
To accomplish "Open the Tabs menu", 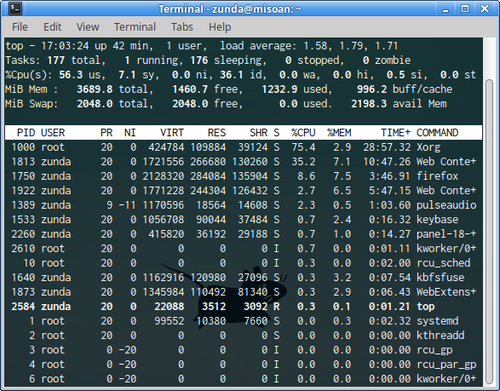I will 182,27.
